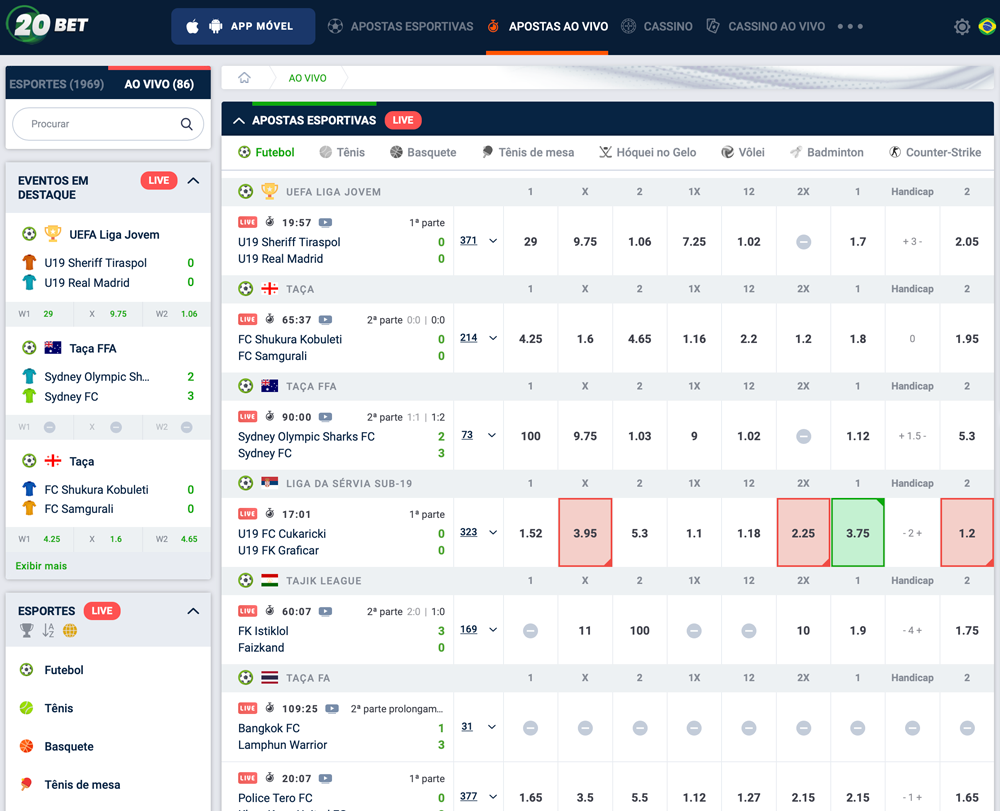Expand markets chevron for U19 FC Cukaricki
Viewport: 1000px width, 811px height.
click(493, 532)
